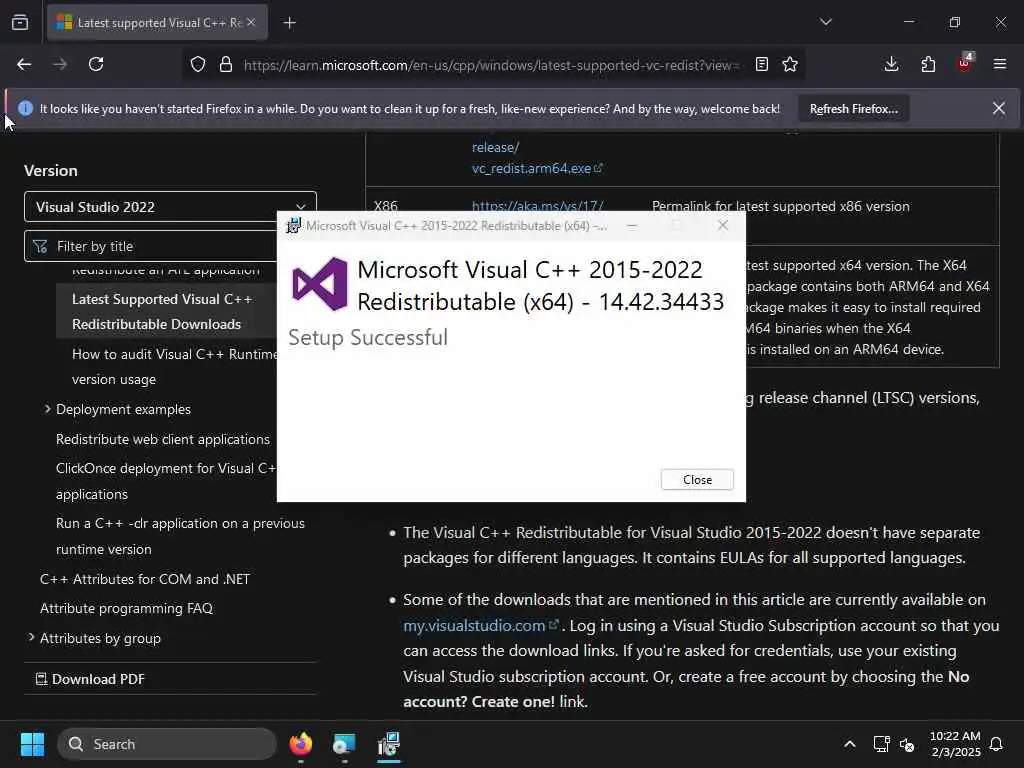Viewport: 1024px width, 768px height.
Task: Open the second taskbar app with monitor icon
Action: 344,744
